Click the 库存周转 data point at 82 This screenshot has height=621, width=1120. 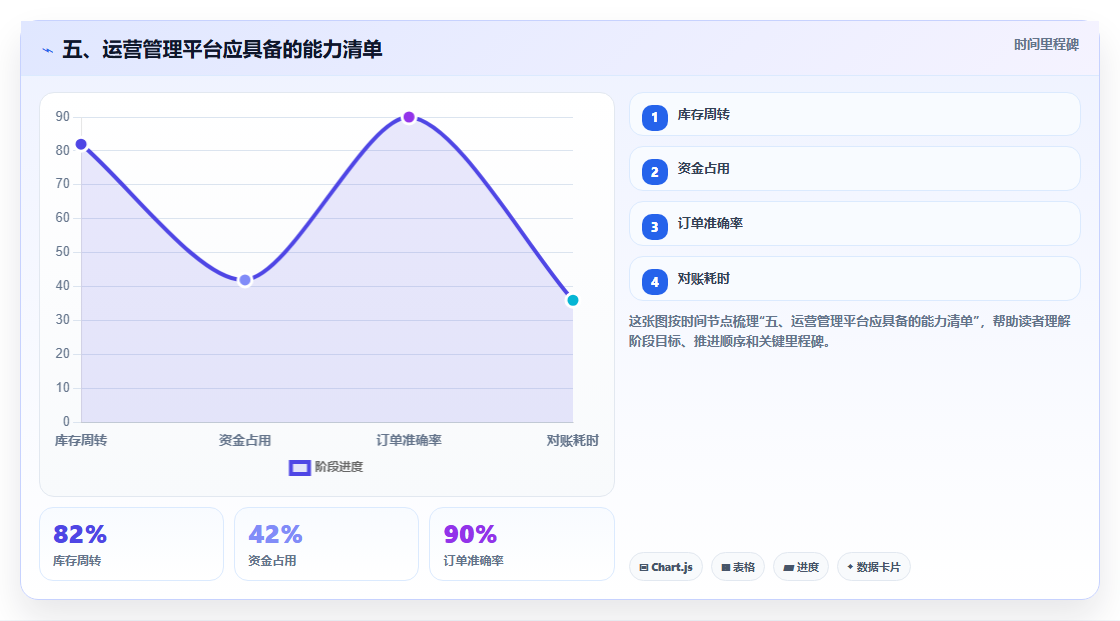(81, 144)
